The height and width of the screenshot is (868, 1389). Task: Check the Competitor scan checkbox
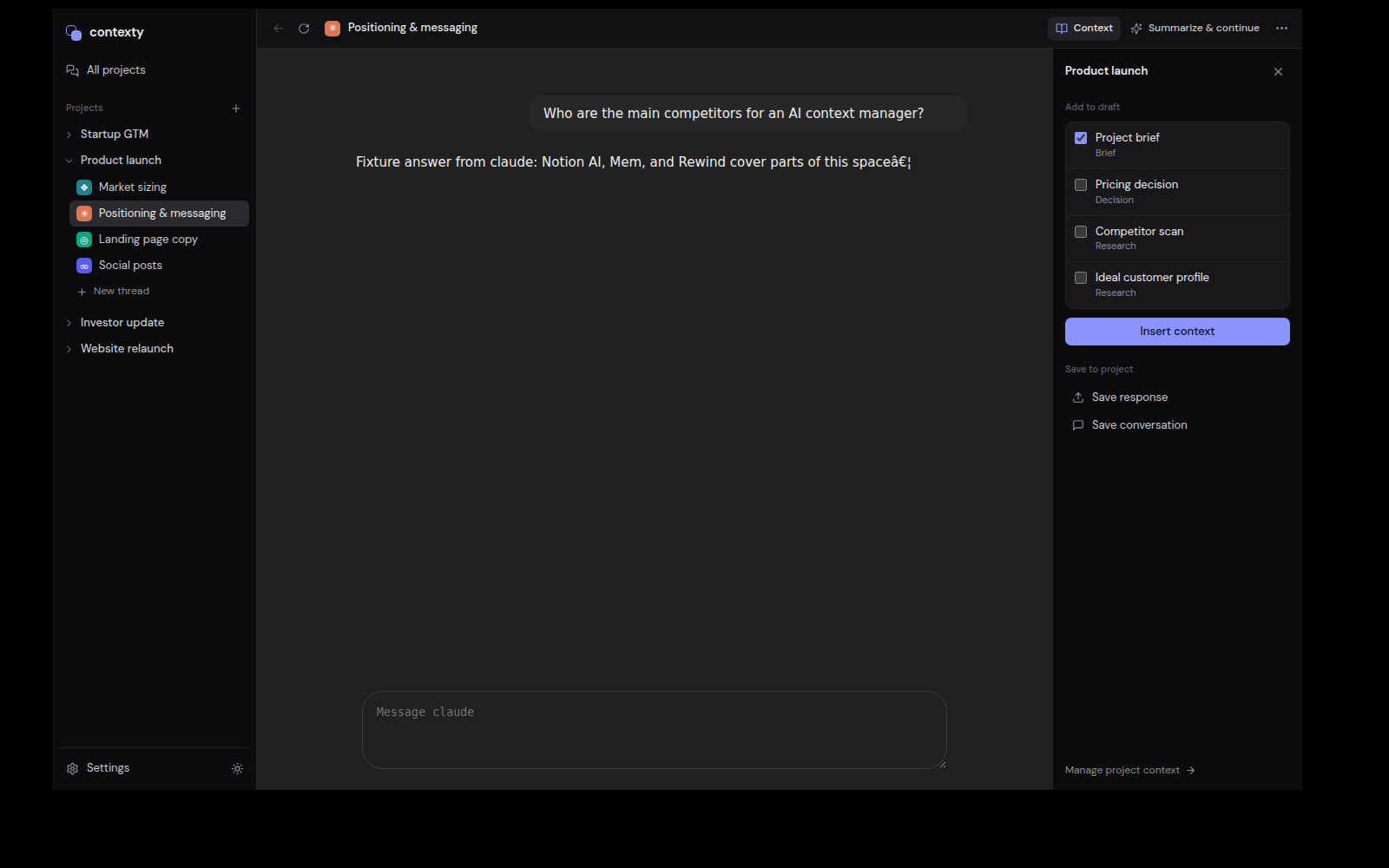click(x=1081, y=232)
